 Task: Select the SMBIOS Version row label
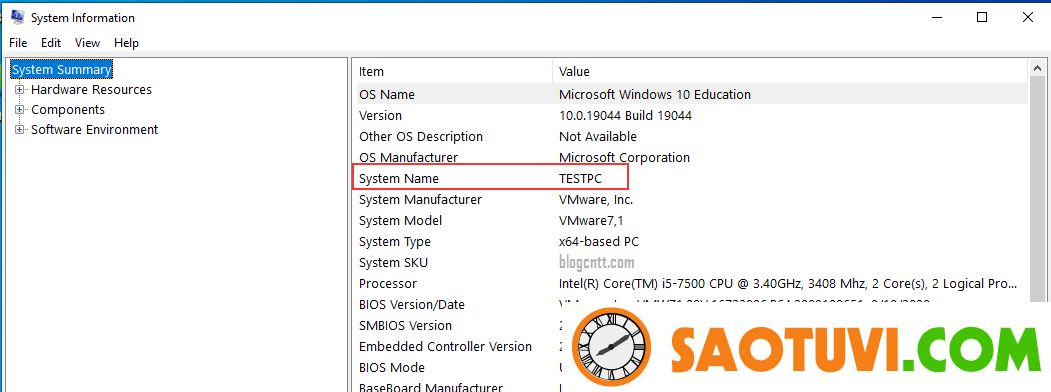point(405,326)
